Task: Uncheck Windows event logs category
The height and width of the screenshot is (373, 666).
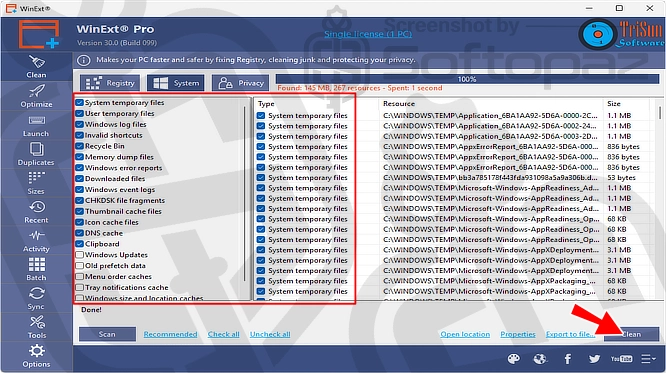Action: point(79,189)
